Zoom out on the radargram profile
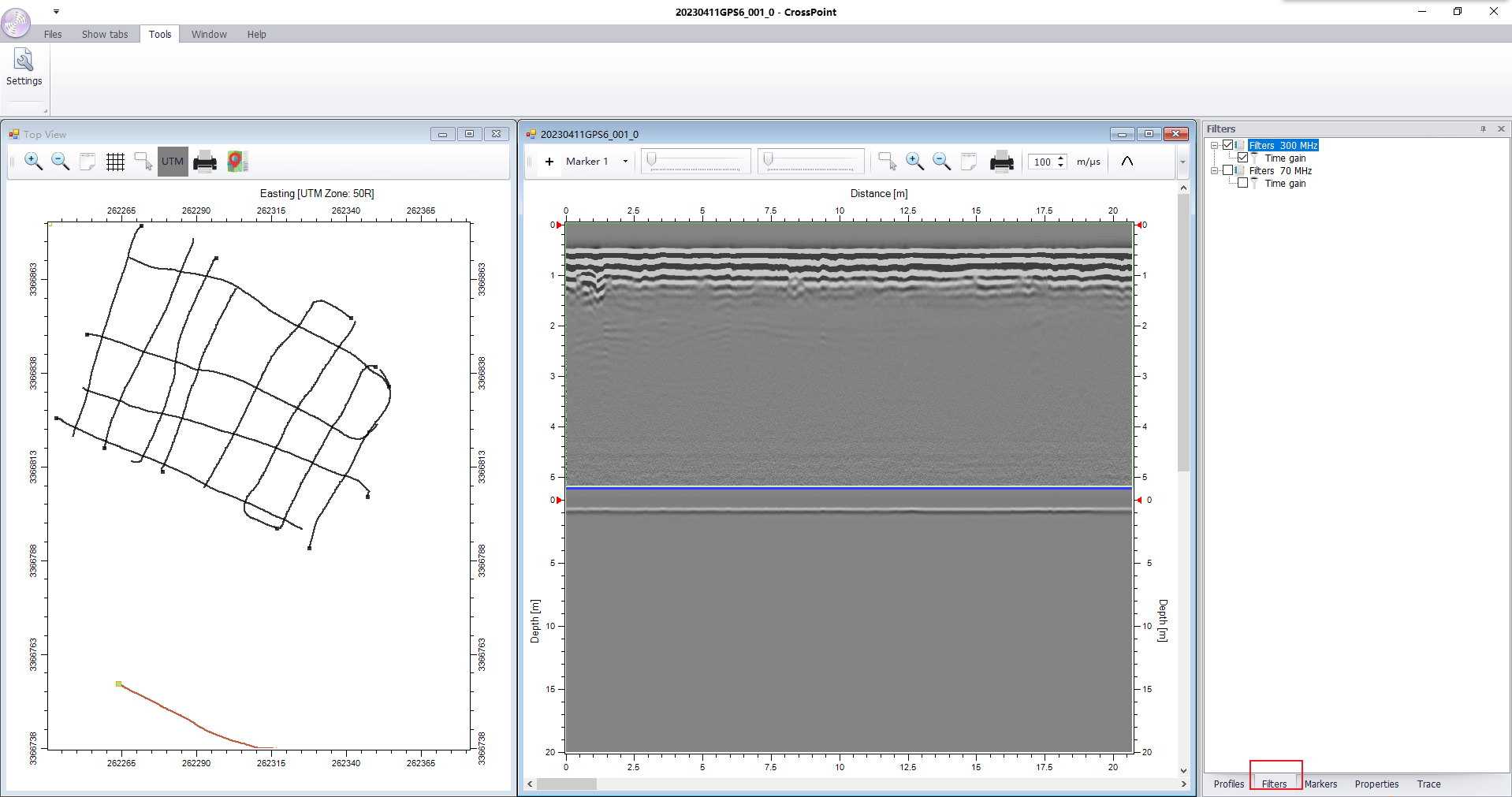 click(942, 162)
